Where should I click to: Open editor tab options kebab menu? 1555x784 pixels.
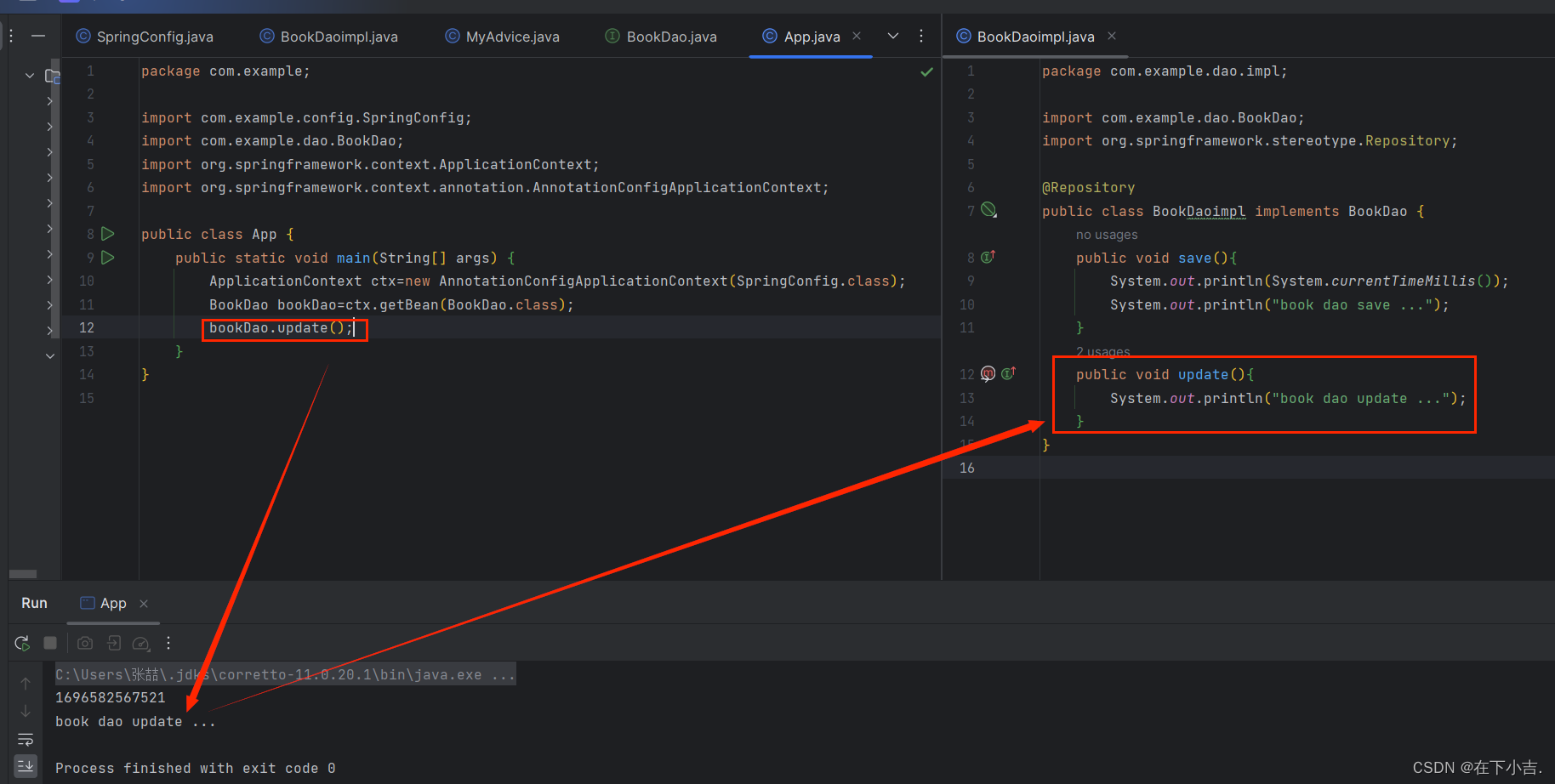tap(921, 36)
